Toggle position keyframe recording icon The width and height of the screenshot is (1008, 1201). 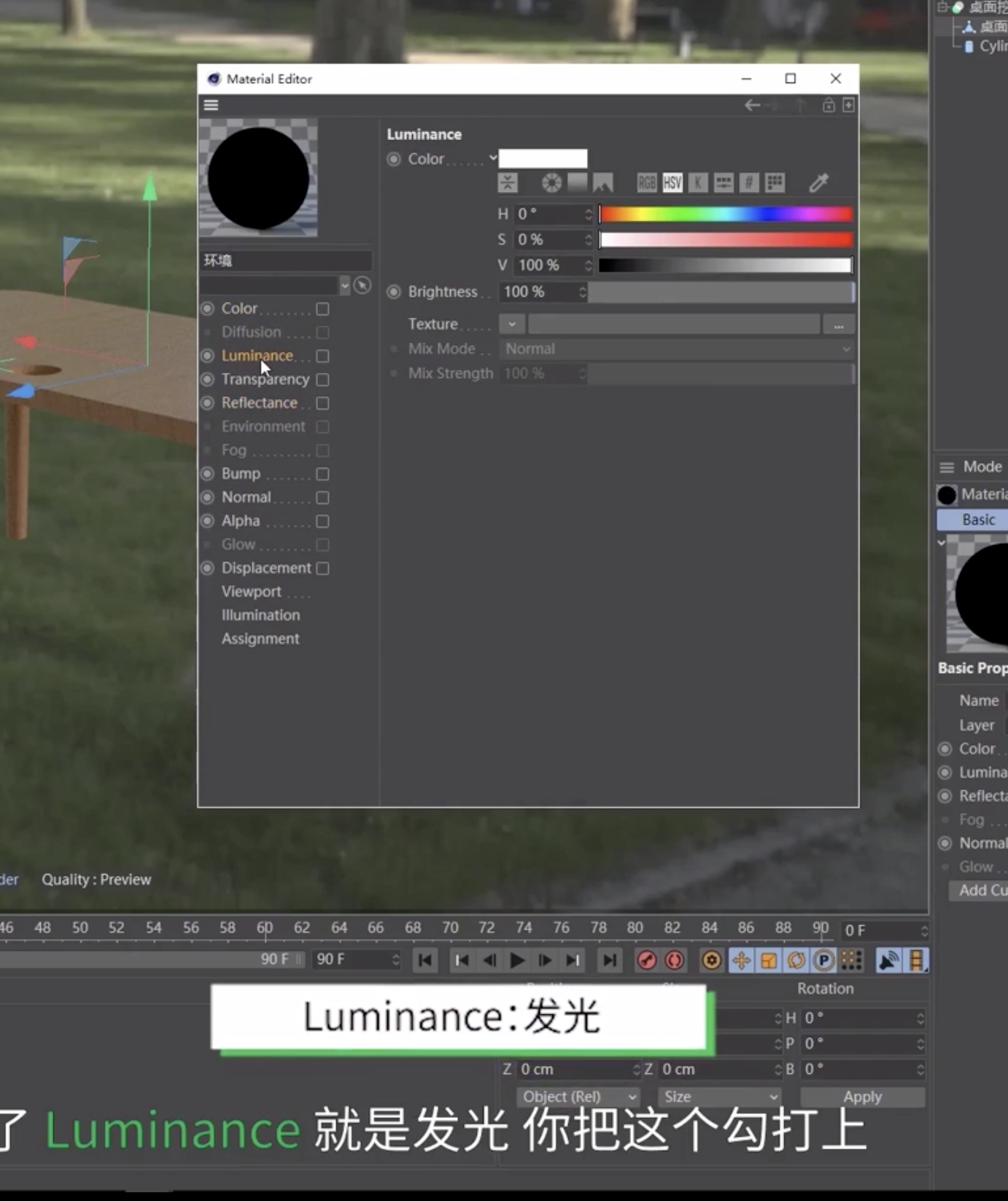tap(741, 960)
